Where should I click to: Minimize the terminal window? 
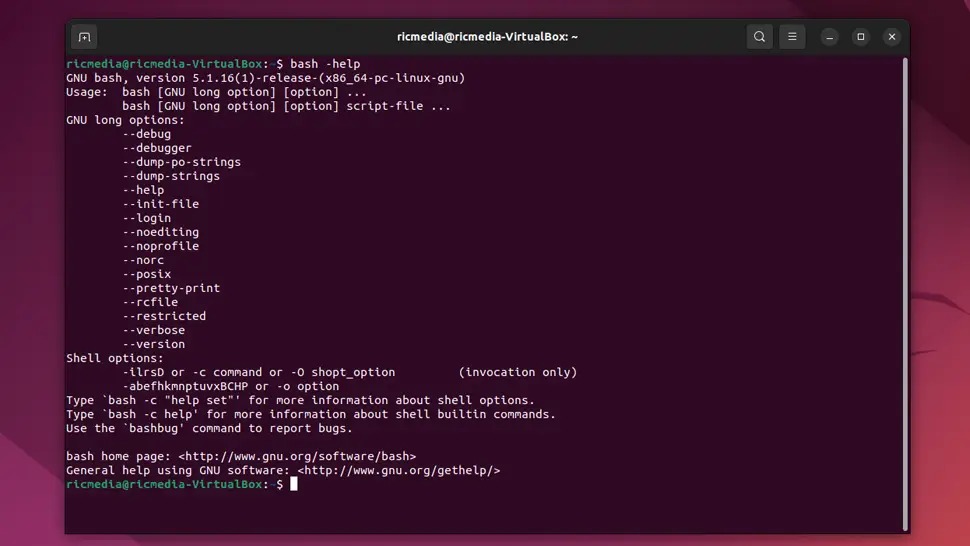[x=830, y=37]
